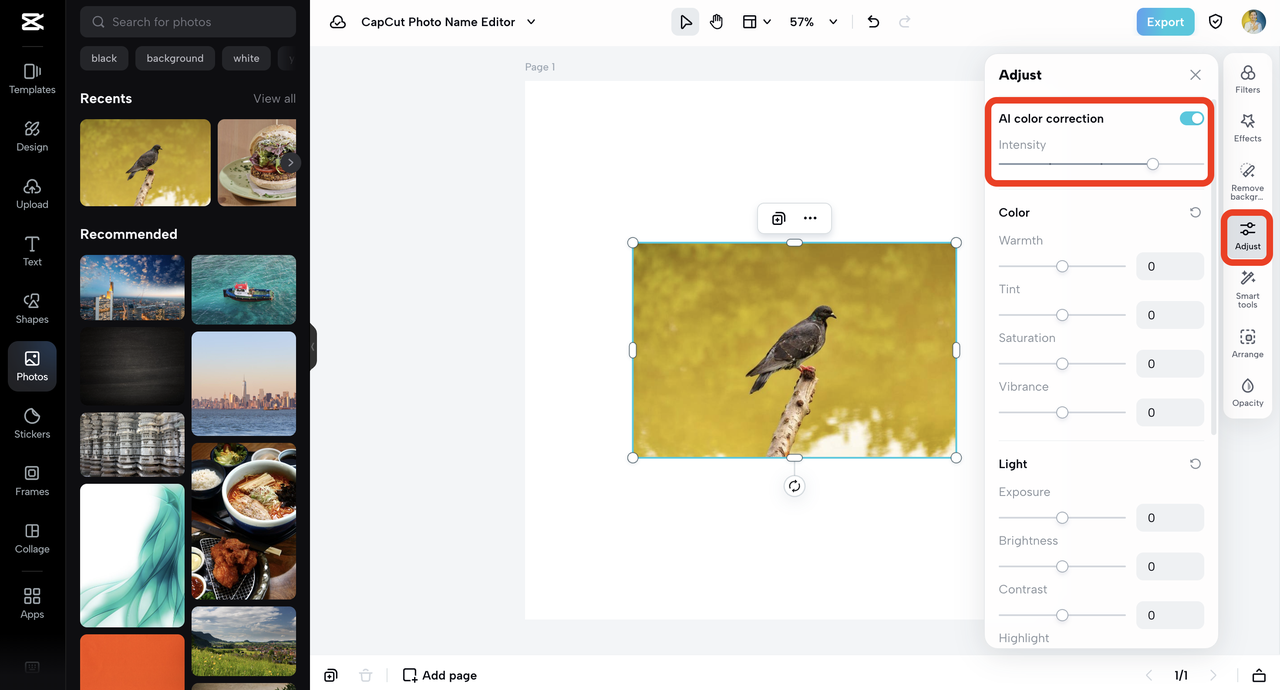Click the Search for photos field
The height and width of the screenshot is (690, 1280).
pyautogui.click(x=188, y=22)
